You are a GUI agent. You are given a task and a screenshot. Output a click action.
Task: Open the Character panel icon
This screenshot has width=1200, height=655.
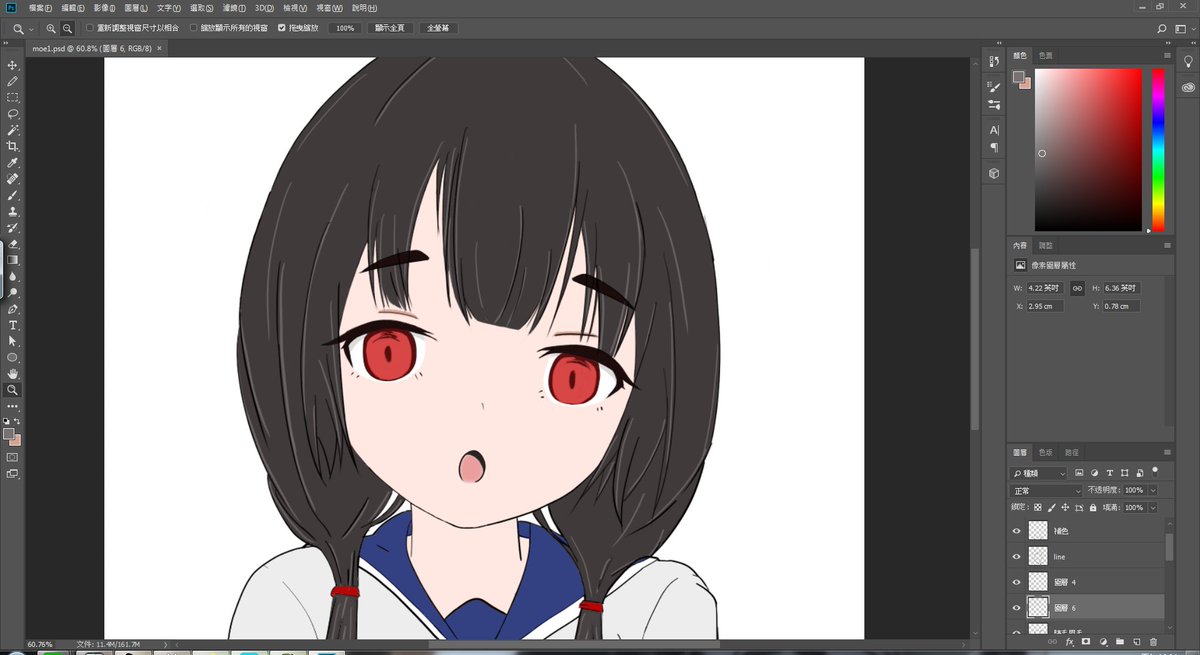click(994, 130)
